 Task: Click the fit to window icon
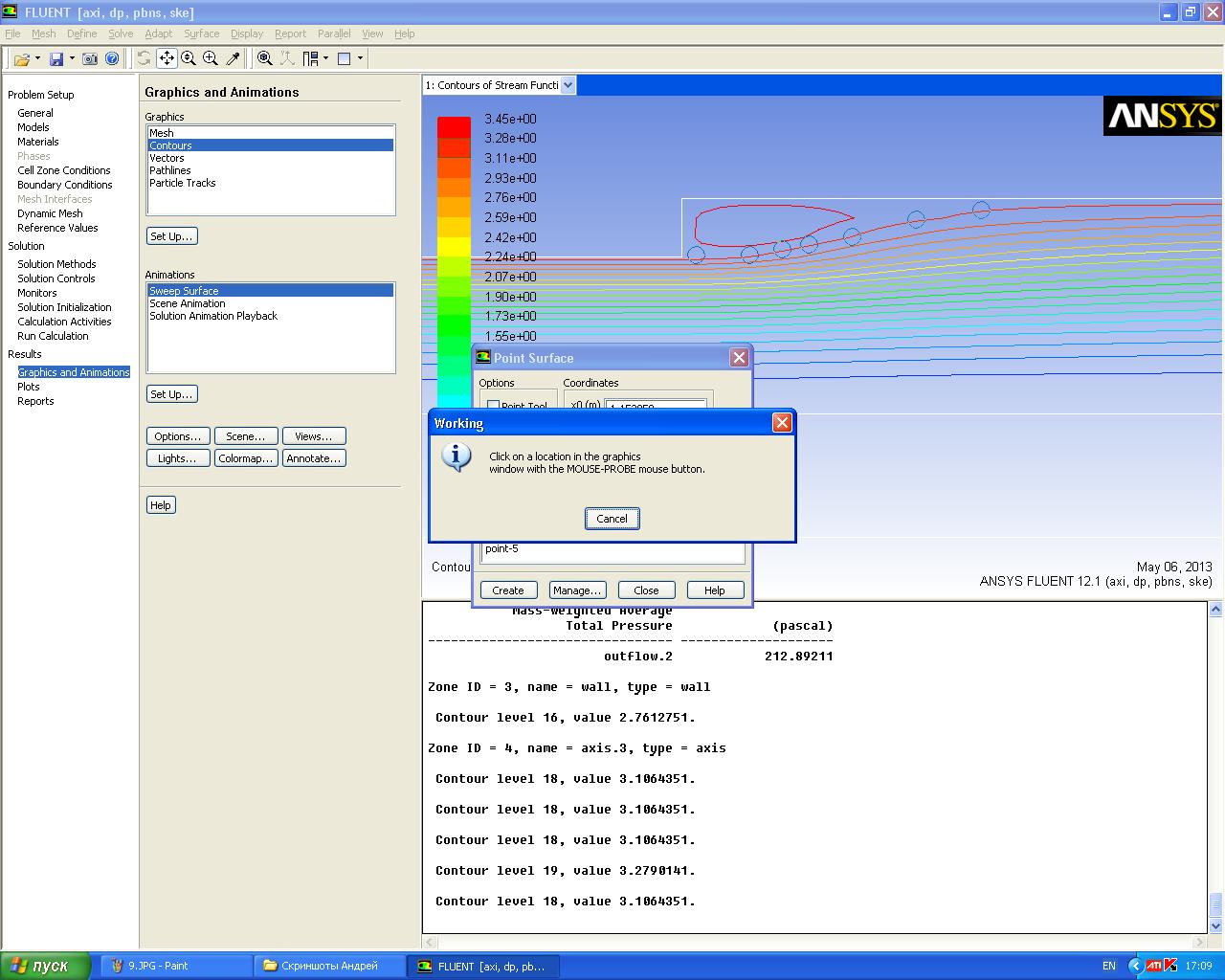click(265, 58)
